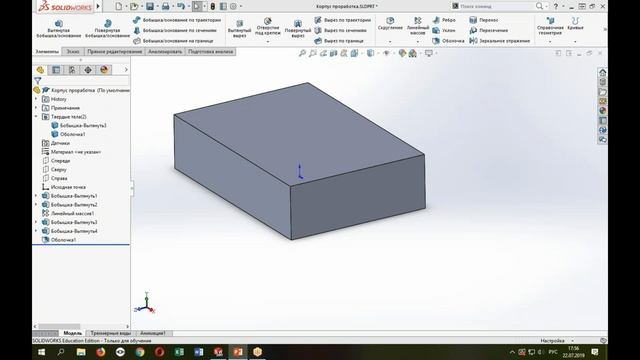Open the Справочная геометрия dropdown arrow
This screenshot has width=640, height=360.
[550, 41]
